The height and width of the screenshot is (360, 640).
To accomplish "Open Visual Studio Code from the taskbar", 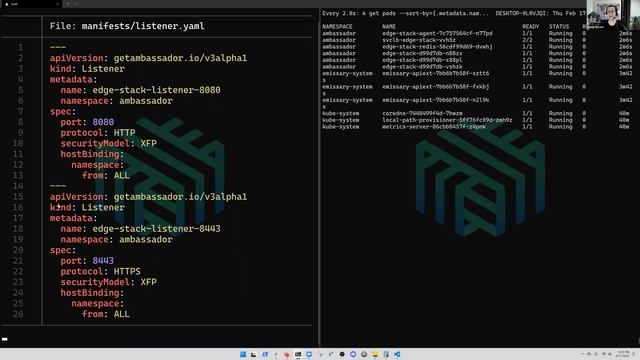I will point(397,354).
